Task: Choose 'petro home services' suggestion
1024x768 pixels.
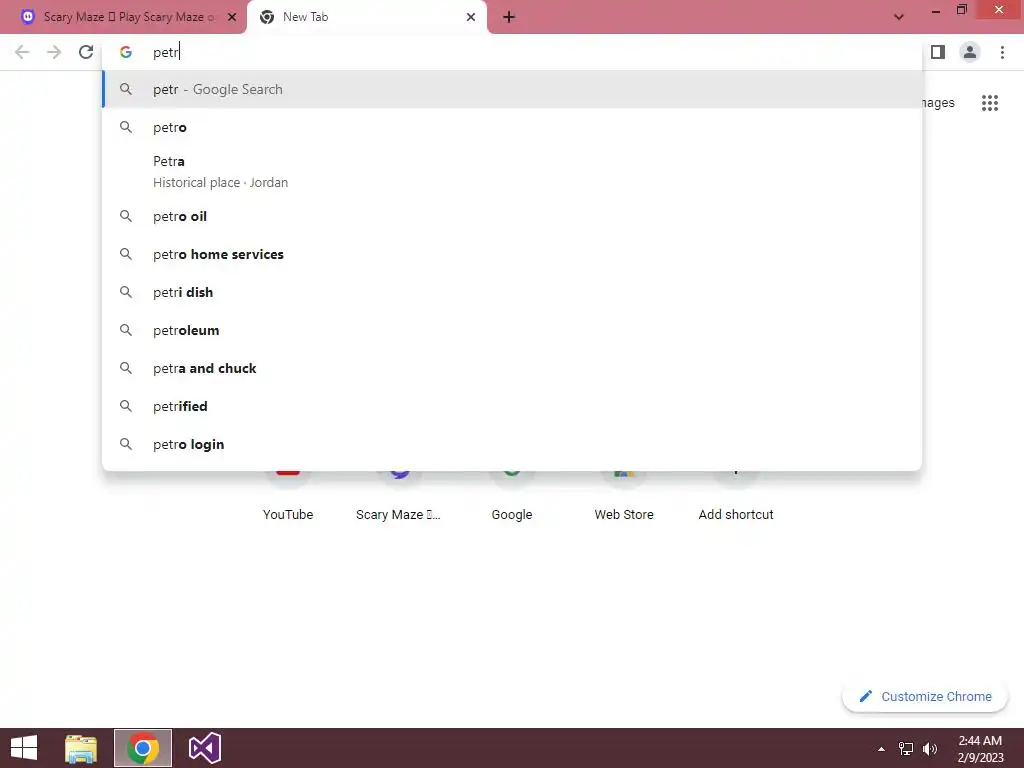Action: click(x=513, y=254)
